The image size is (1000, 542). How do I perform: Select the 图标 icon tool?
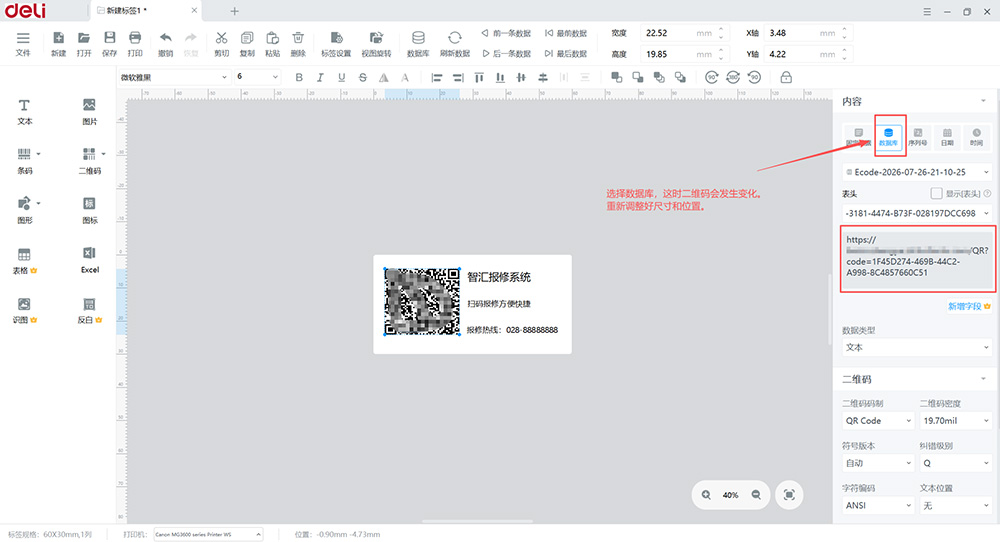(89, 211)
